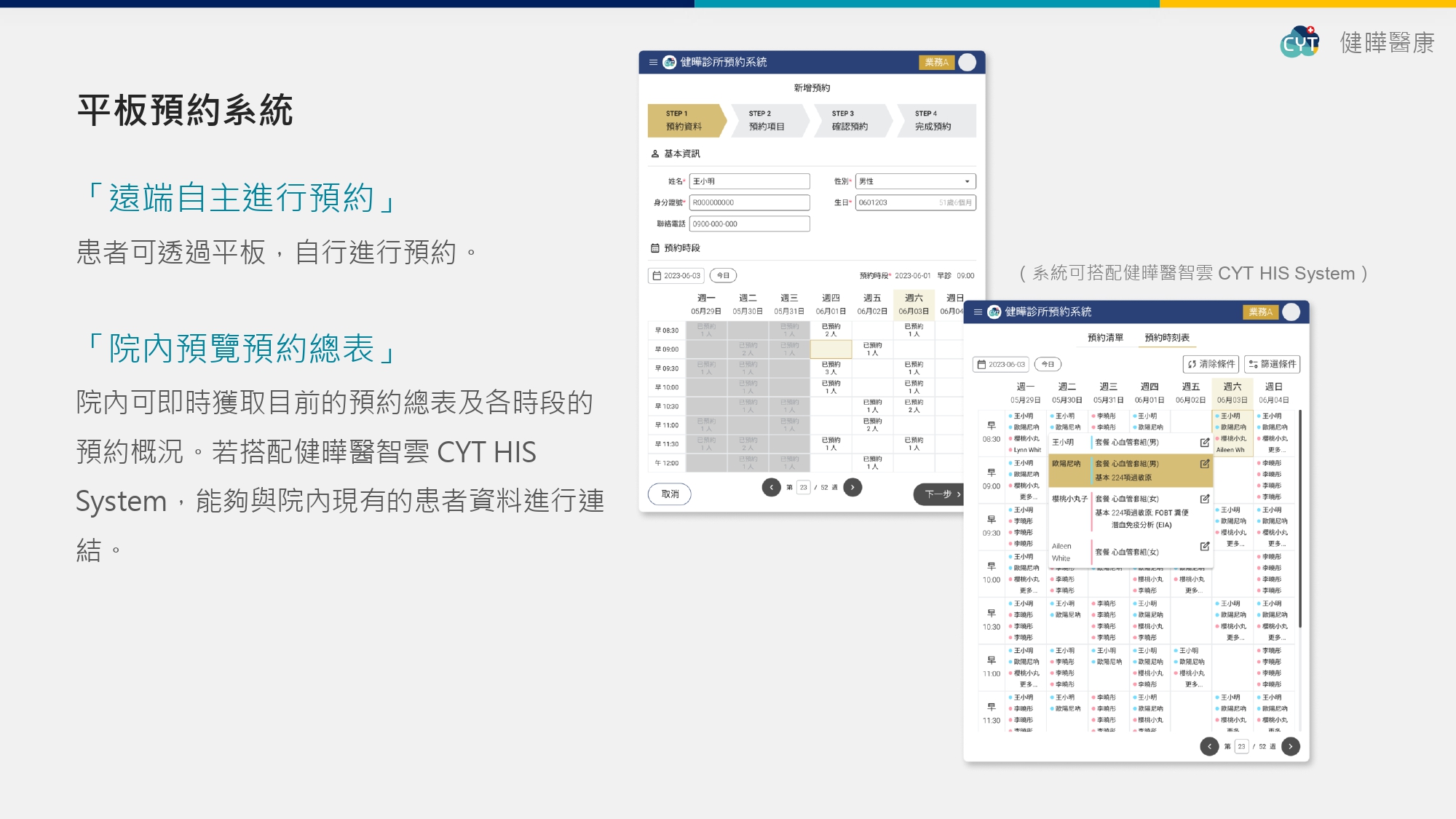This screenshot has width=1456, height=819.
Task: Click 09:30 週四 cell showing 已預約 3人
Action: point(831,368)
